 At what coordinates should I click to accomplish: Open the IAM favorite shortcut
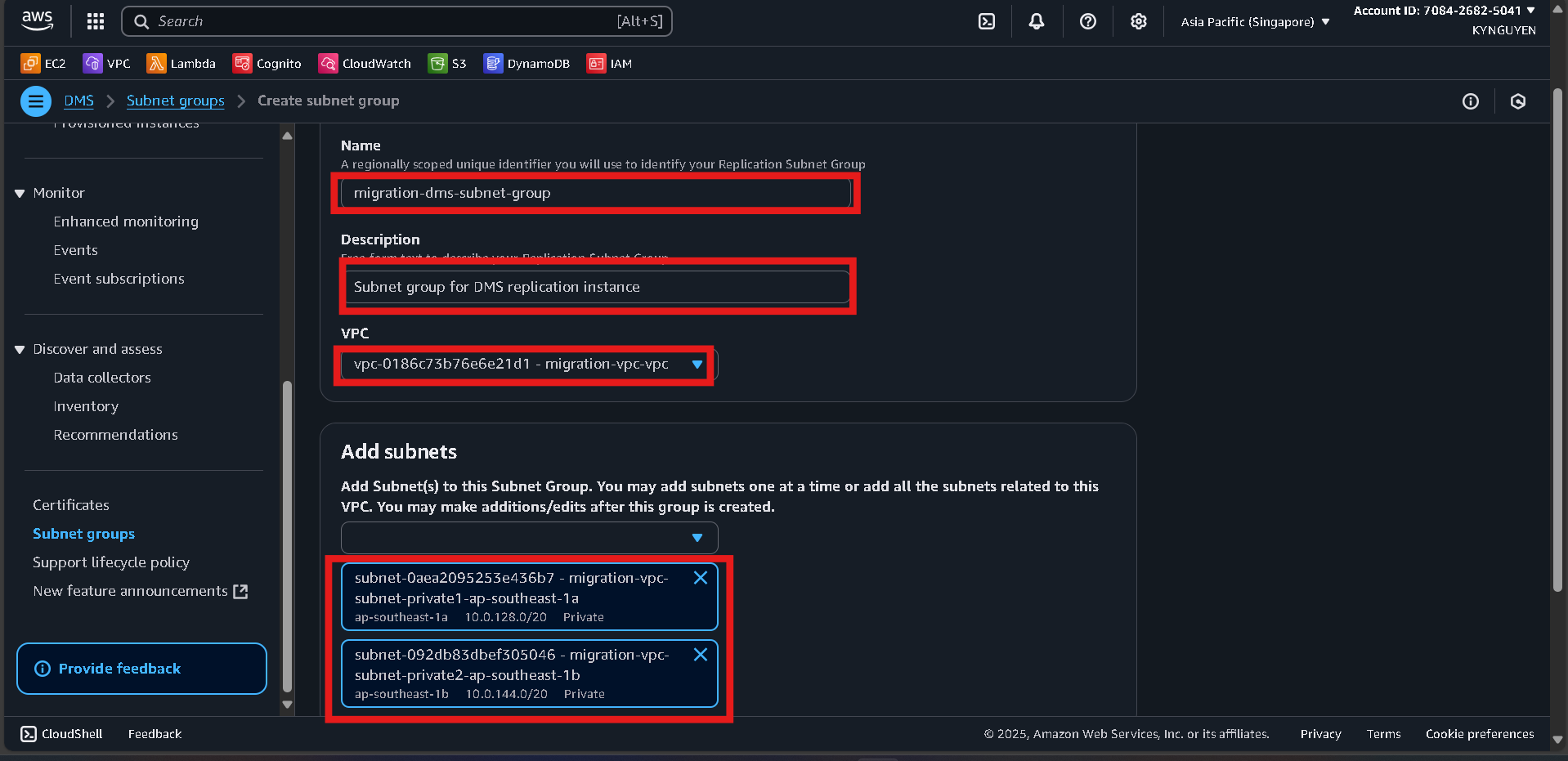pos(609,63)
